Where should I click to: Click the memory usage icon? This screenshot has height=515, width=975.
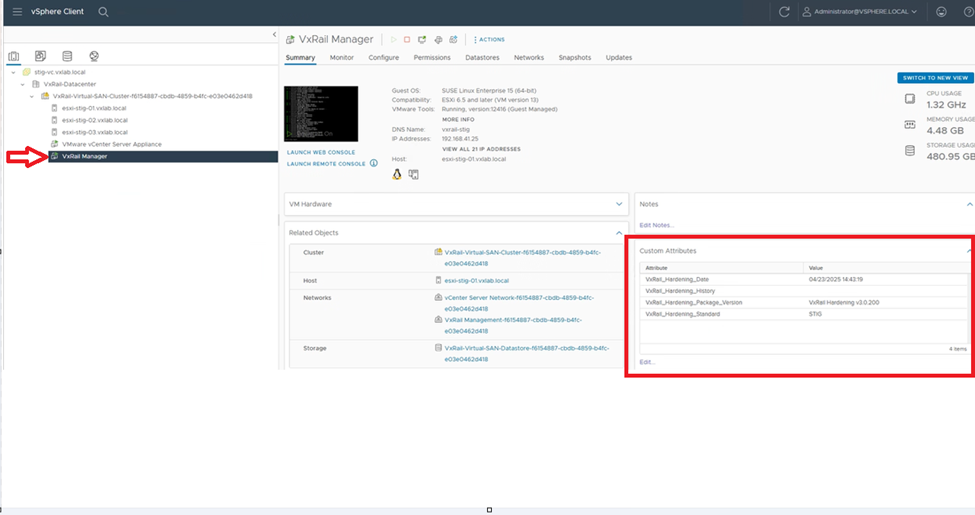(910, 125)
